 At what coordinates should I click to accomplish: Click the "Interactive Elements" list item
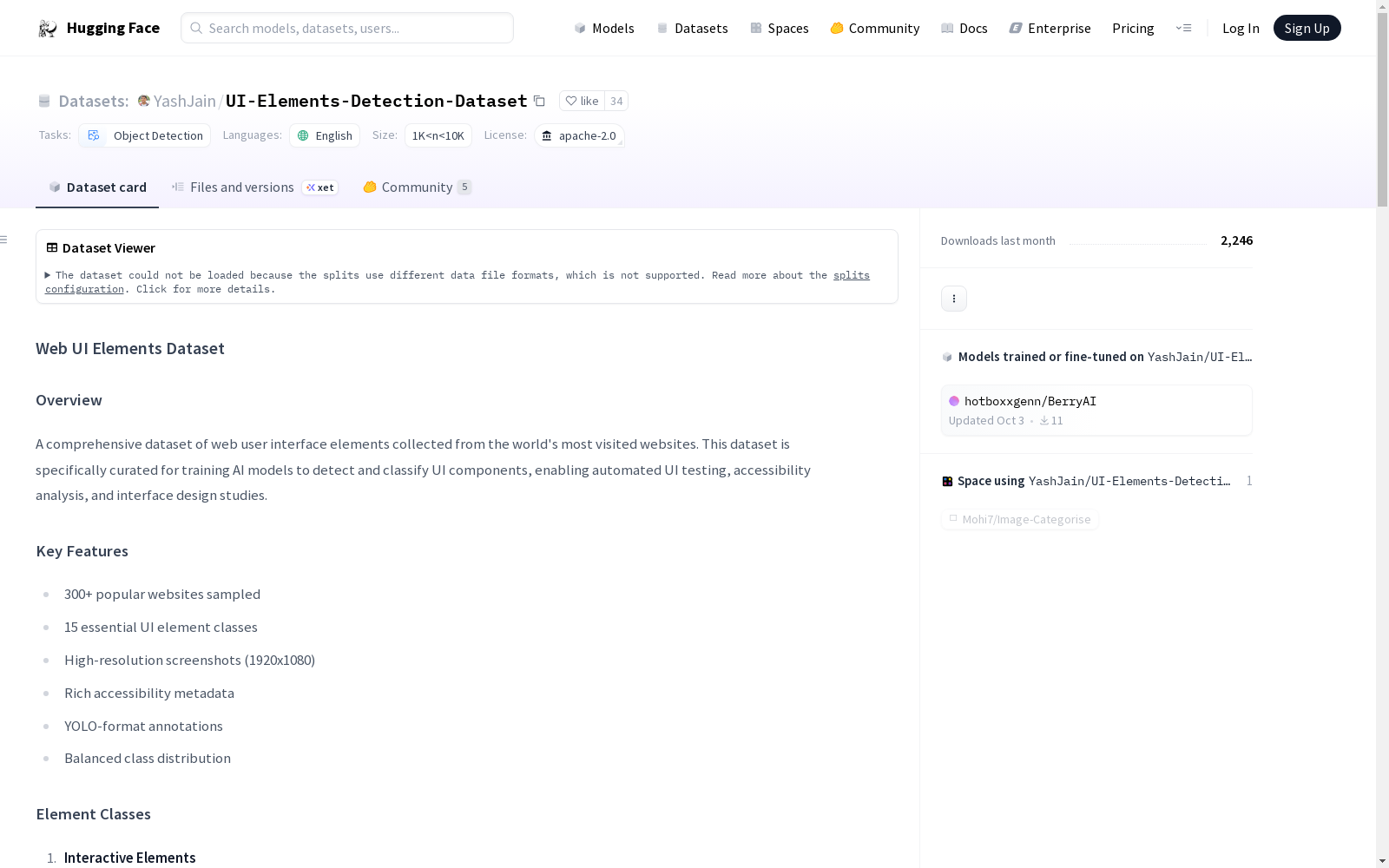pyautogui.click(x=130, y=858)
